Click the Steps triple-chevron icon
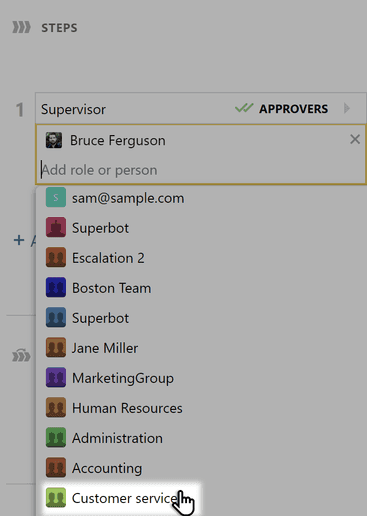The image size is (367, 516). 21,27
